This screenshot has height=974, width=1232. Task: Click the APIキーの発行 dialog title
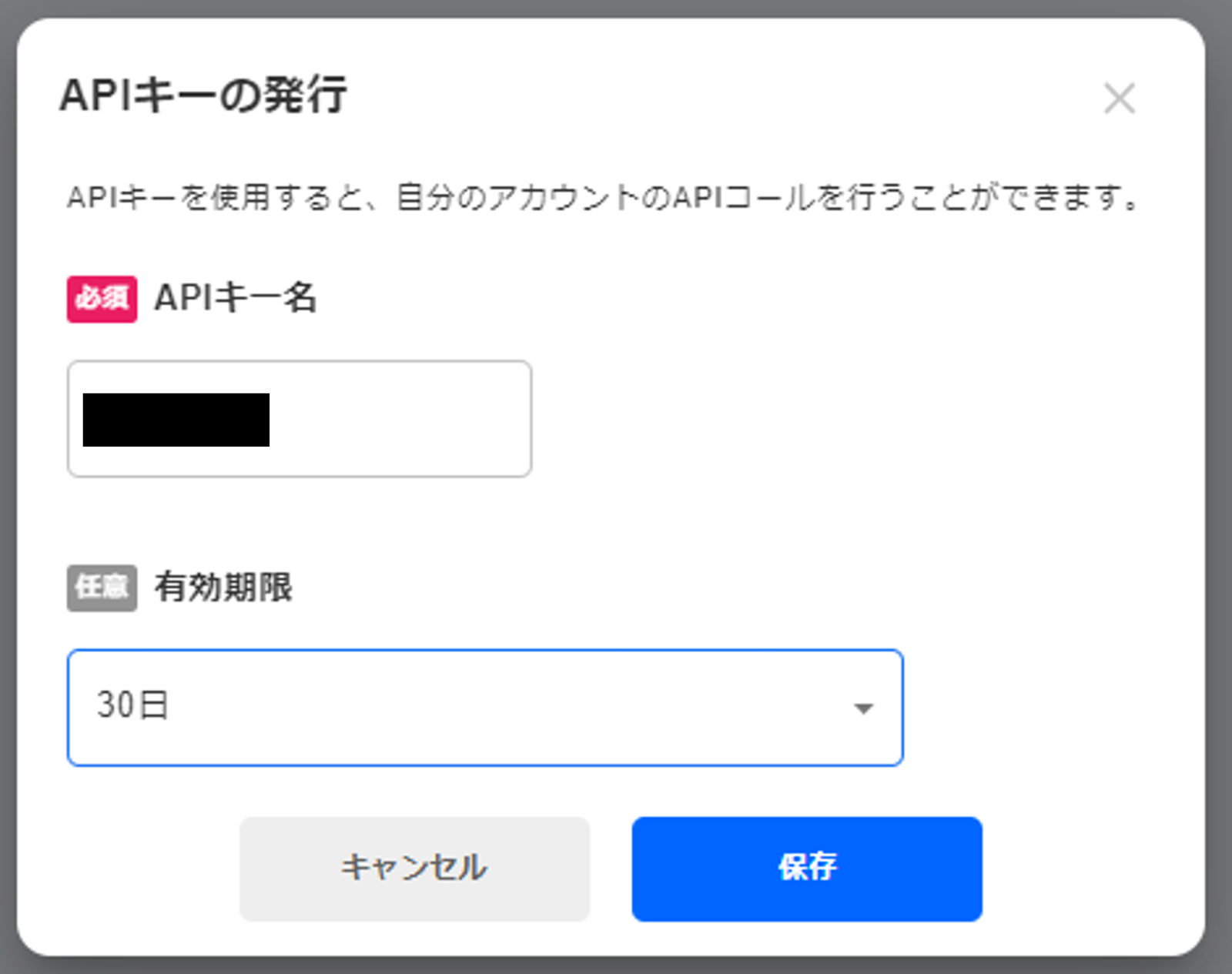(203, 95)
